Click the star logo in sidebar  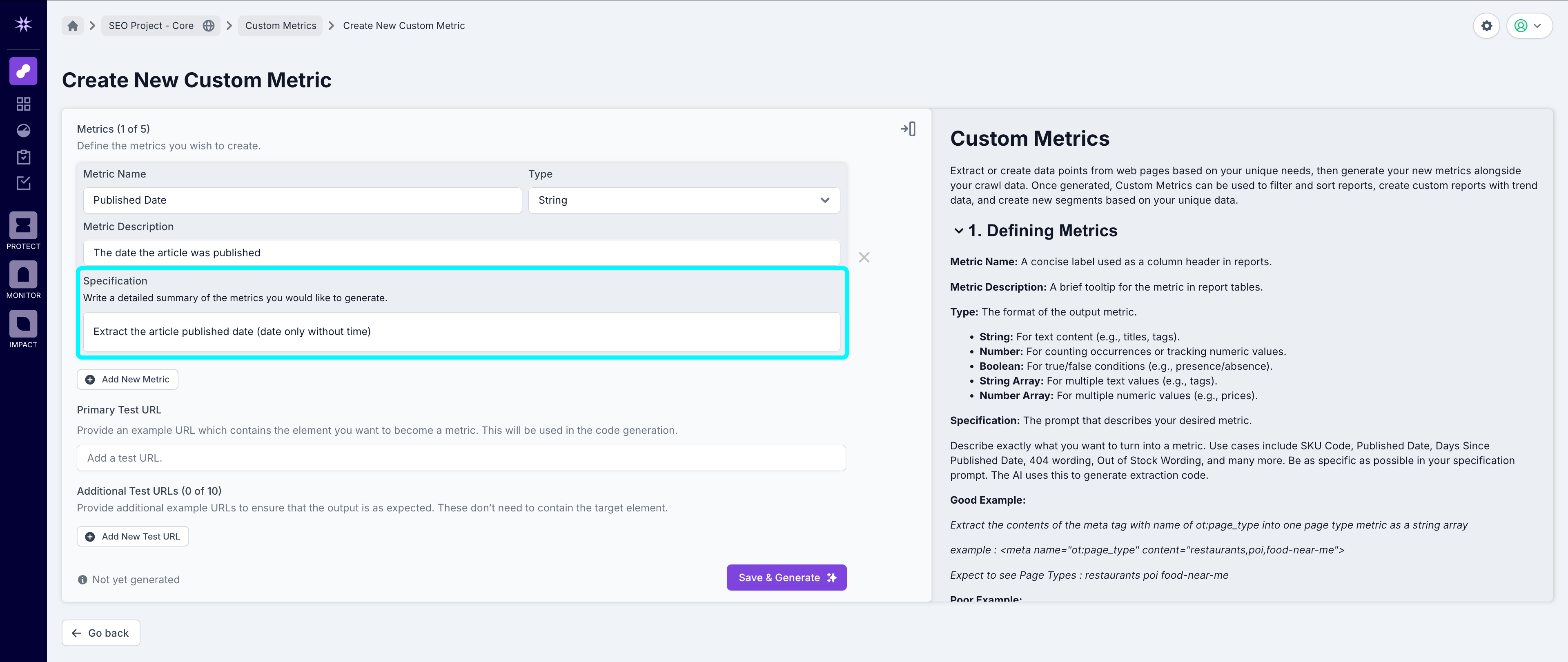pyautogui.click(x=23, y=24)
